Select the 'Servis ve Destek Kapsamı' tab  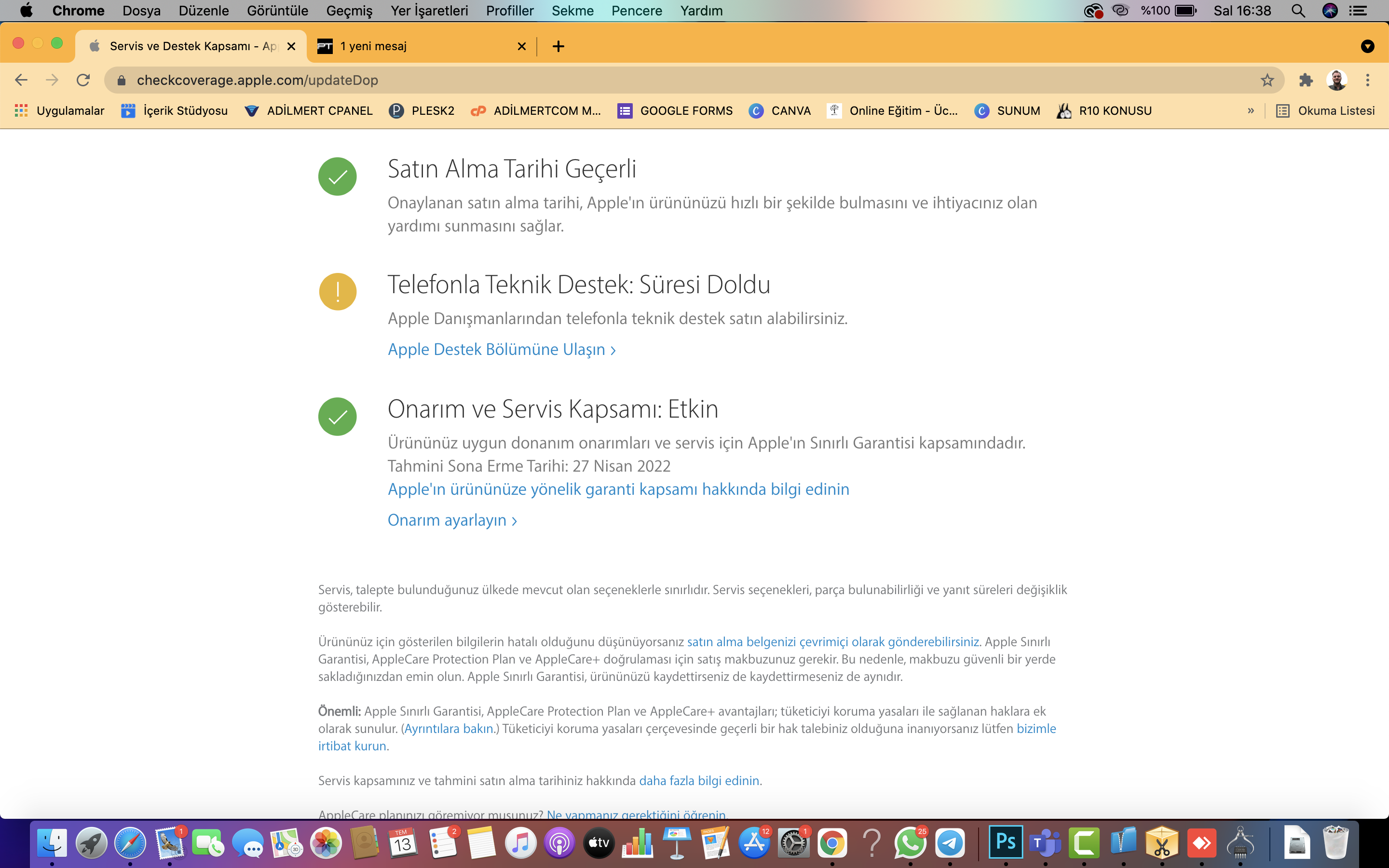[191, 46]
